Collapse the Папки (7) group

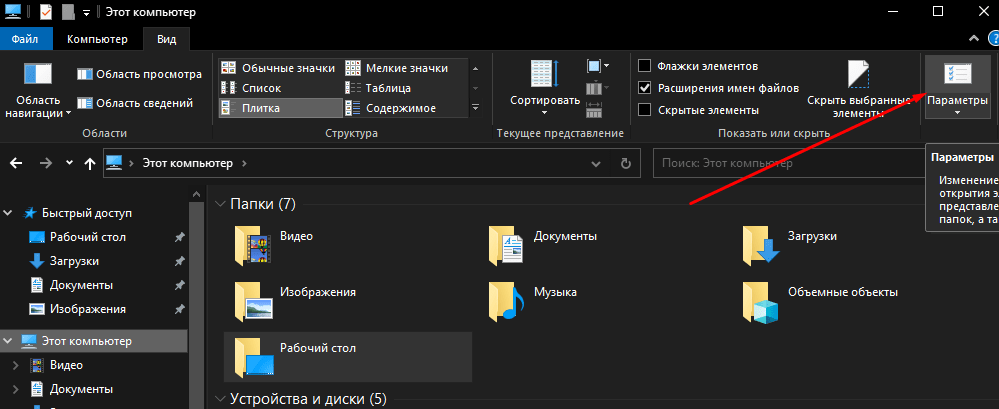220,204
